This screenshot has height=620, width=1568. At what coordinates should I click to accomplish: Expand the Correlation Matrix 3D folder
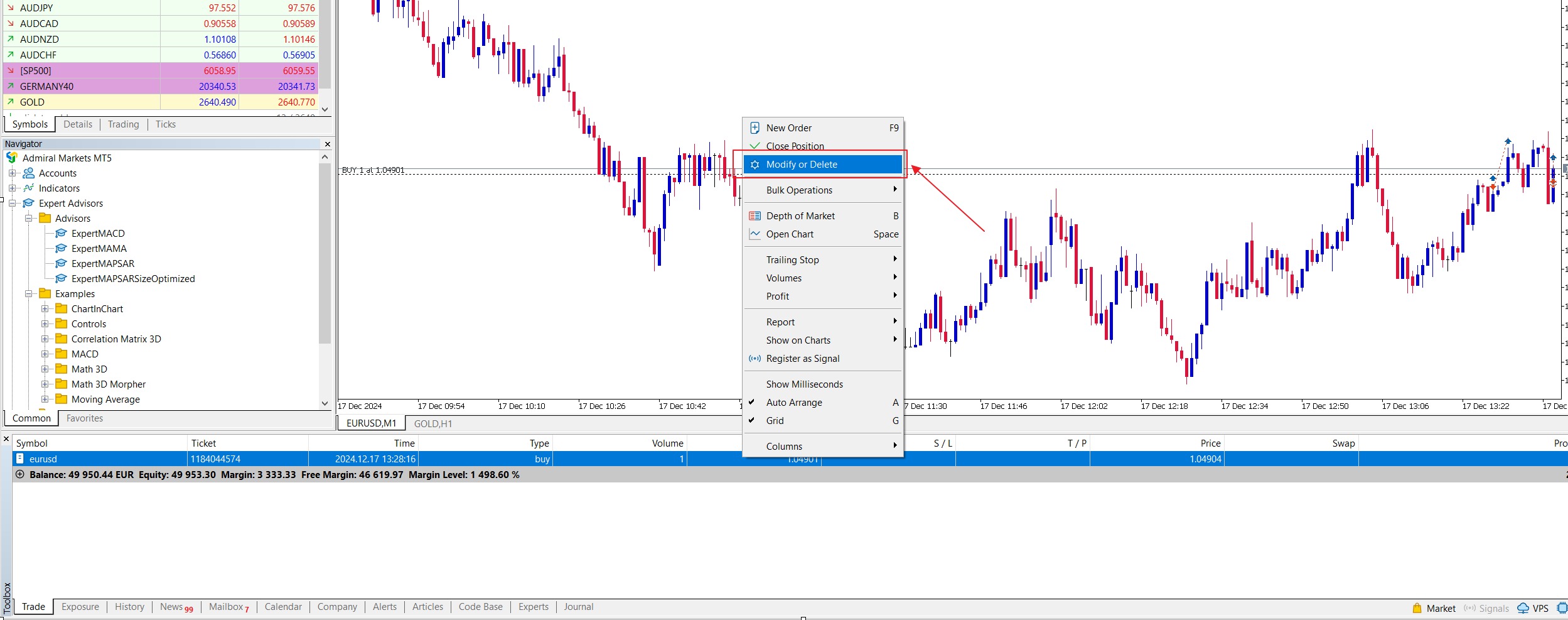(45, 339)
